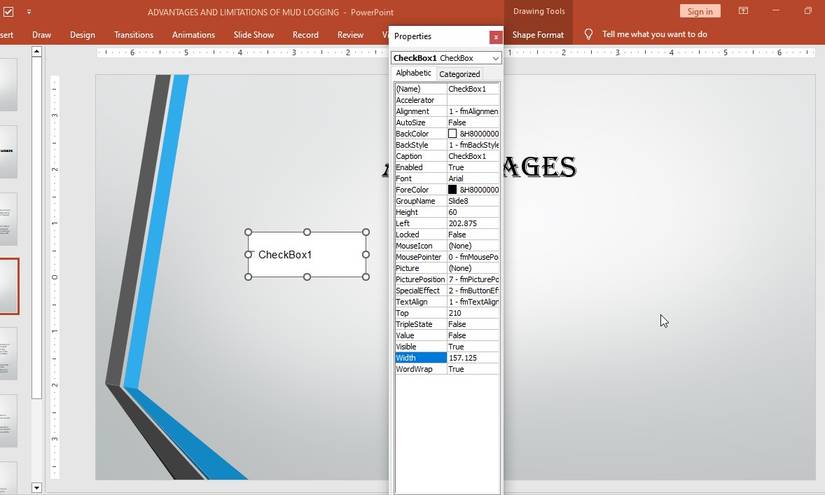Toggle the CheckBox1 checkbox on slide
Image resolution: width=825 pixels, height=495 pixels.
click(253, 255)
